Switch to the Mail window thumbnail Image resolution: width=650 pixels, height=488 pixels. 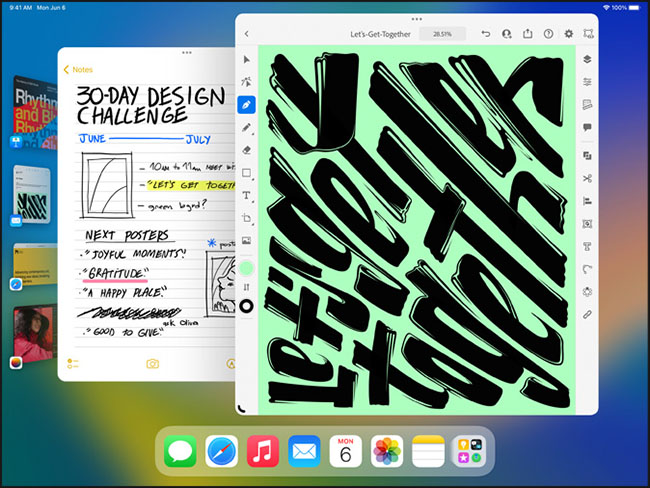[32, 194]
